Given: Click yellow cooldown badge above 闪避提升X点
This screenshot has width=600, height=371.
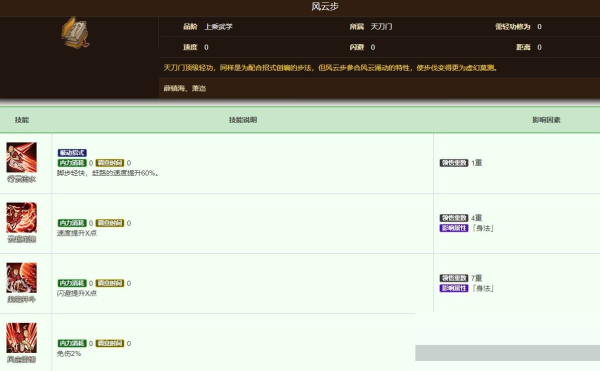Looking at the screenshot, I should pos(110,283).
